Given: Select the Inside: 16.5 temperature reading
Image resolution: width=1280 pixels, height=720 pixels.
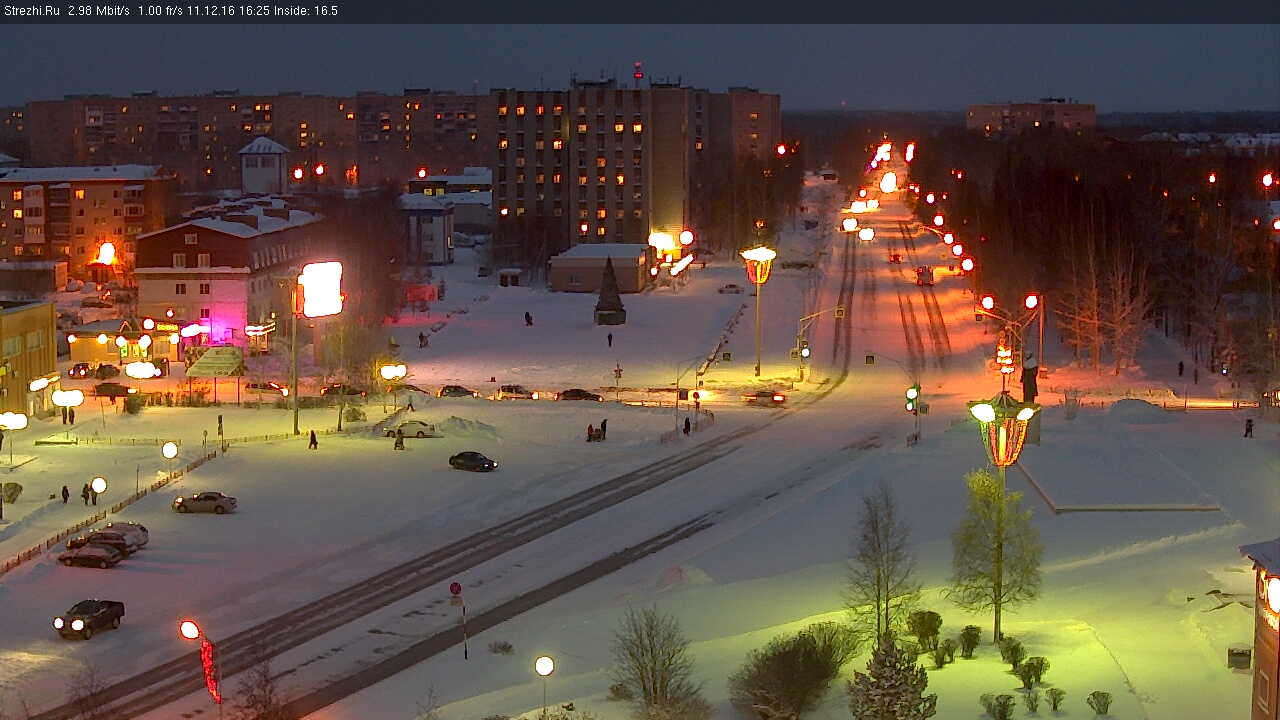Looking at the screenshot, I should 305,11.
